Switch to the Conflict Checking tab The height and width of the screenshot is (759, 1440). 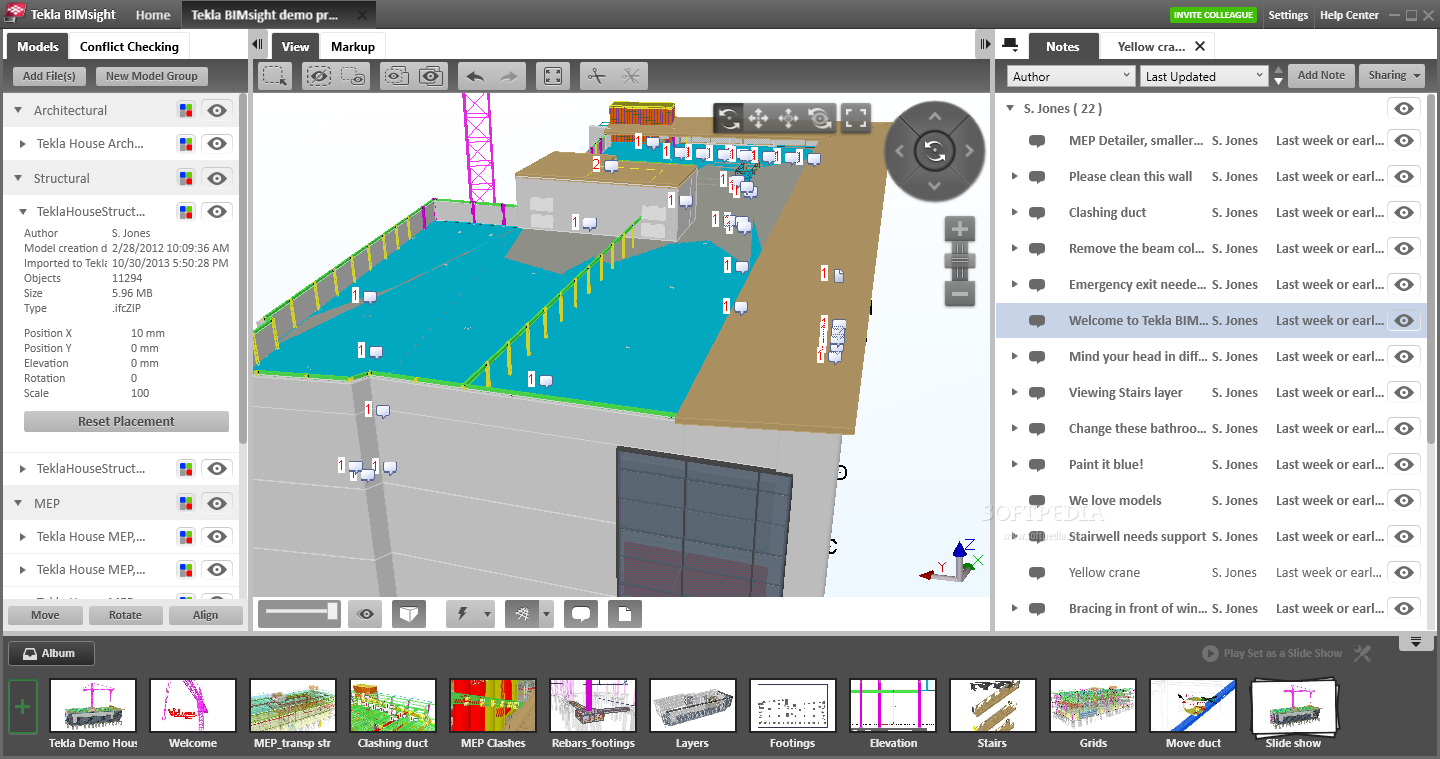(129, 46)
